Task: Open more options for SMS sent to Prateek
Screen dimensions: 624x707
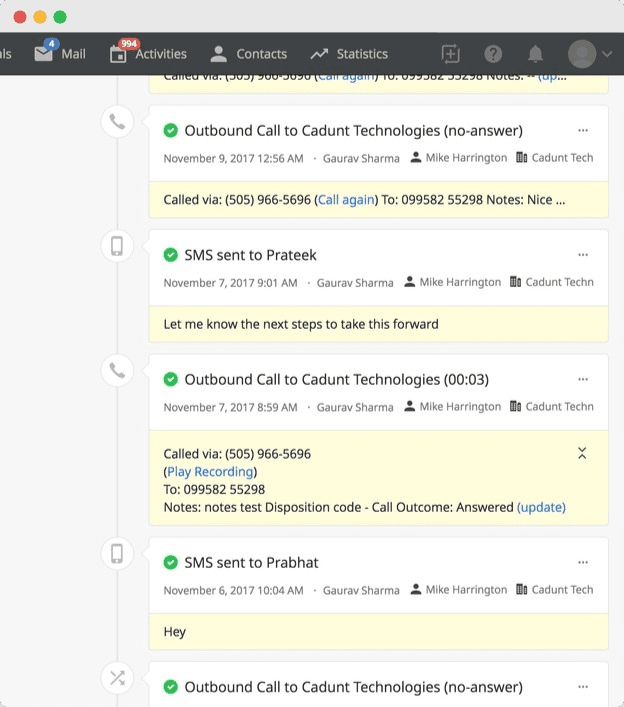Action: 583,255
